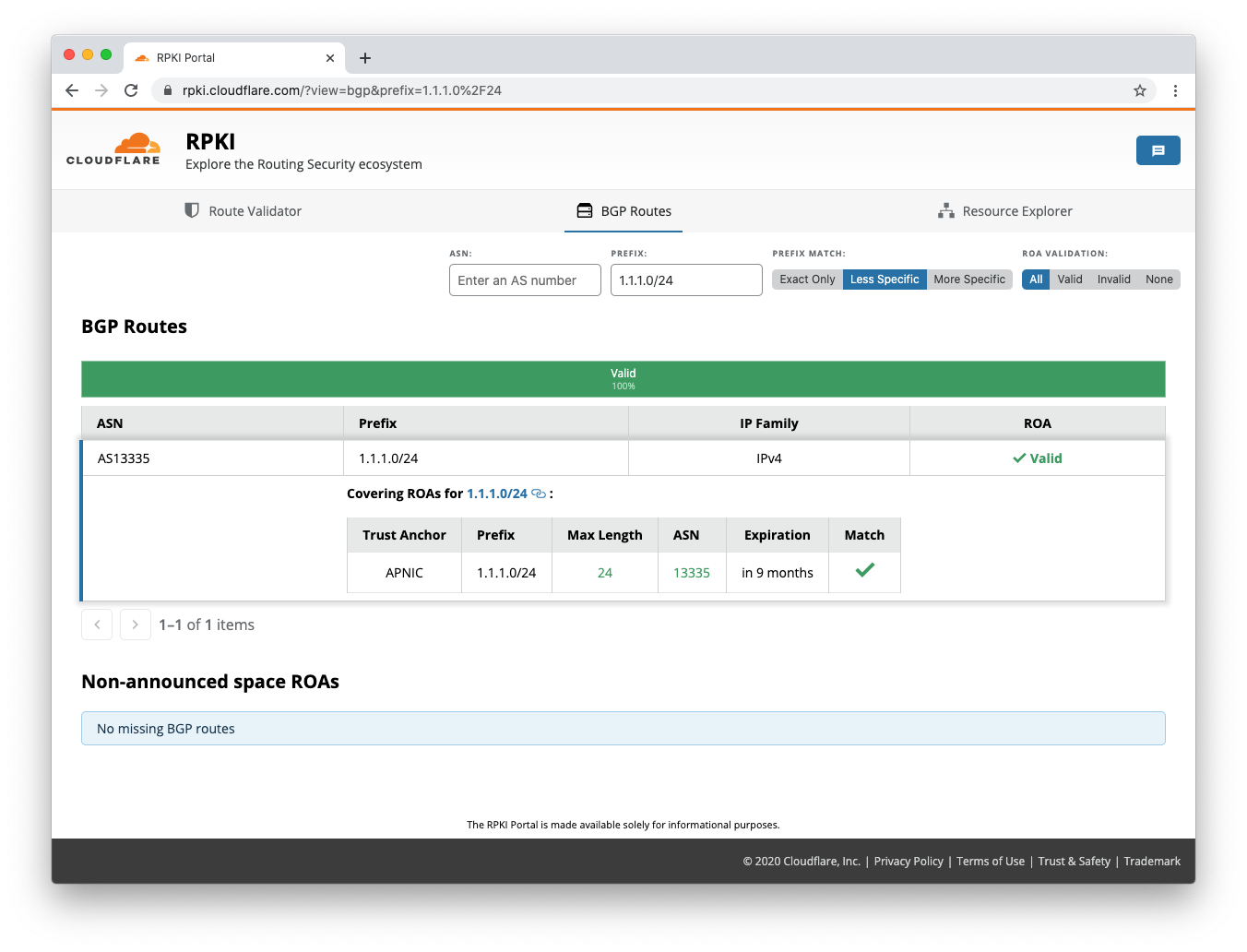Select the RPKI Portal browser tab
The height and width of the screenshot is (952, 1247).
(x=235, y=57)
